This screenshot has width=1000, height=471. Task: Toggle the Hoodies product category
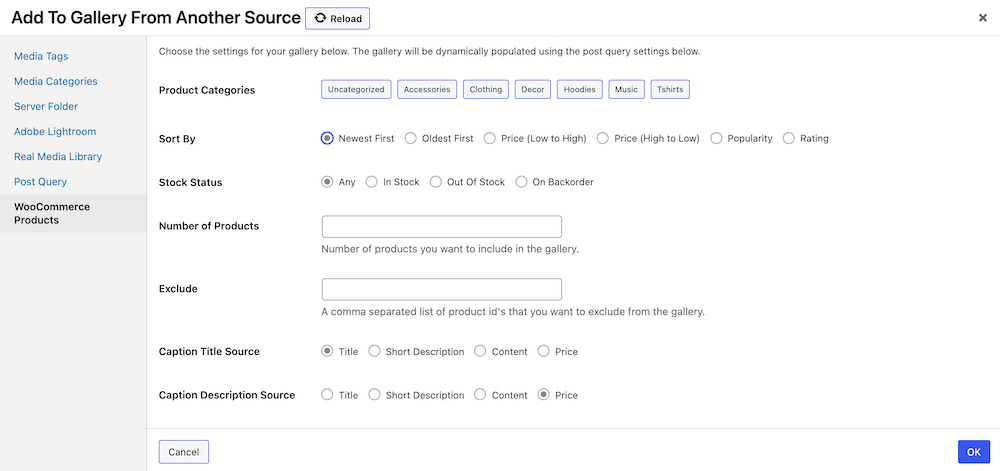pos(580,89)
